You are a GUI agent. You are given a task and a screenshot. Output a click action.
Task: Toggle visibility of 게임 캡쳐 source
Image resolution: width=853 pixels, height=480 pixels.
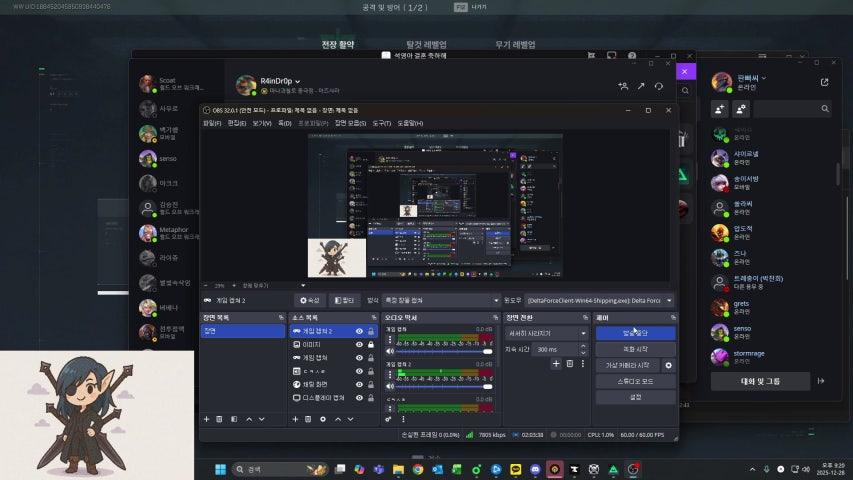pyautogui.click(x=359, y=358)
